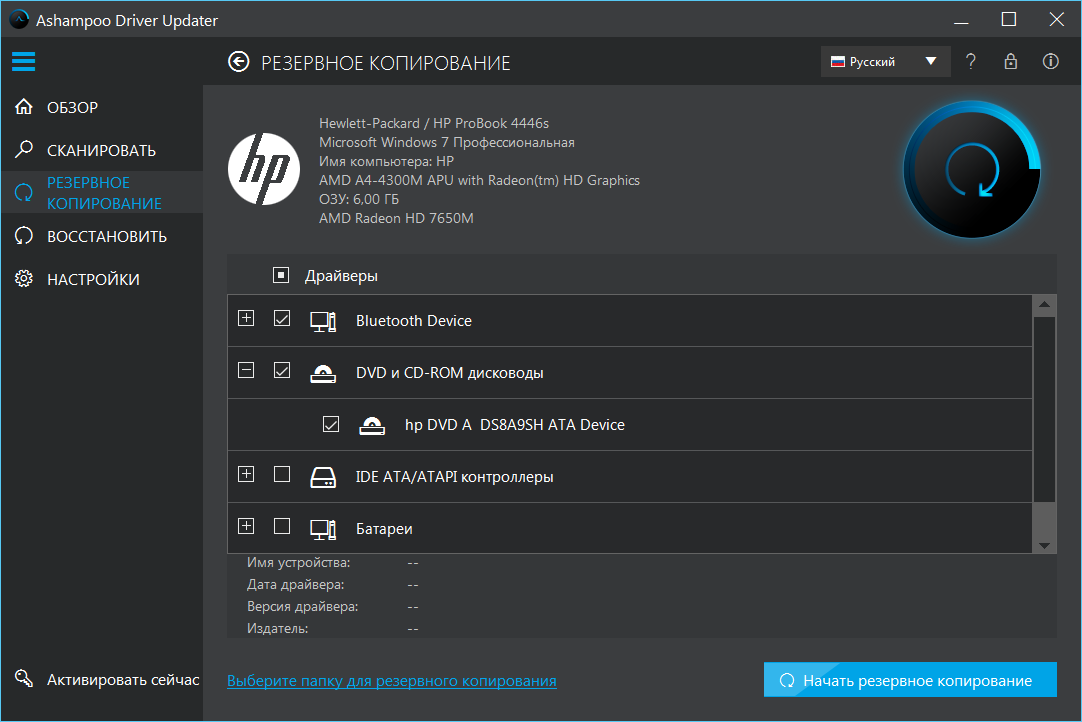Open the Восстановить section

pyautogui.click(x=106, y=237)
